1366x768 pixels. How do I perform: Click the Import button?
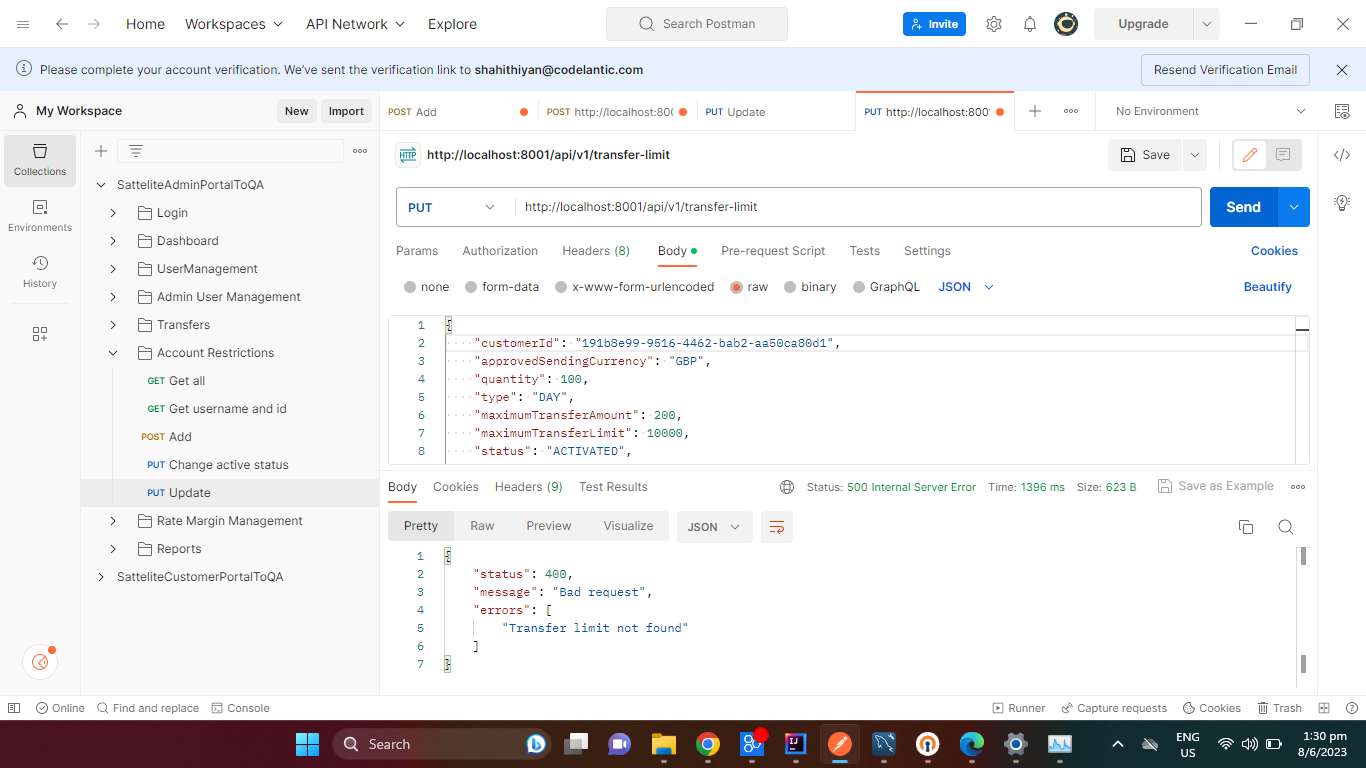pyautogui.click(x=346, y=111)
